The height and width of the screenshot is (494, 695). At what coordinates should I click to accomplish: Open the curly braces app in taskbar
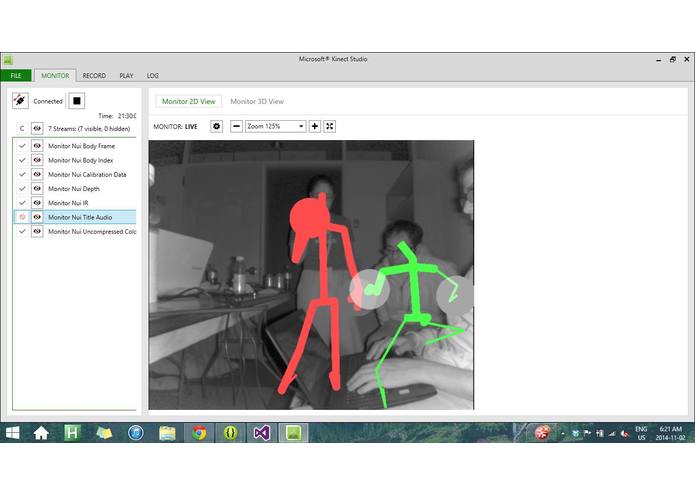point(230,433)
